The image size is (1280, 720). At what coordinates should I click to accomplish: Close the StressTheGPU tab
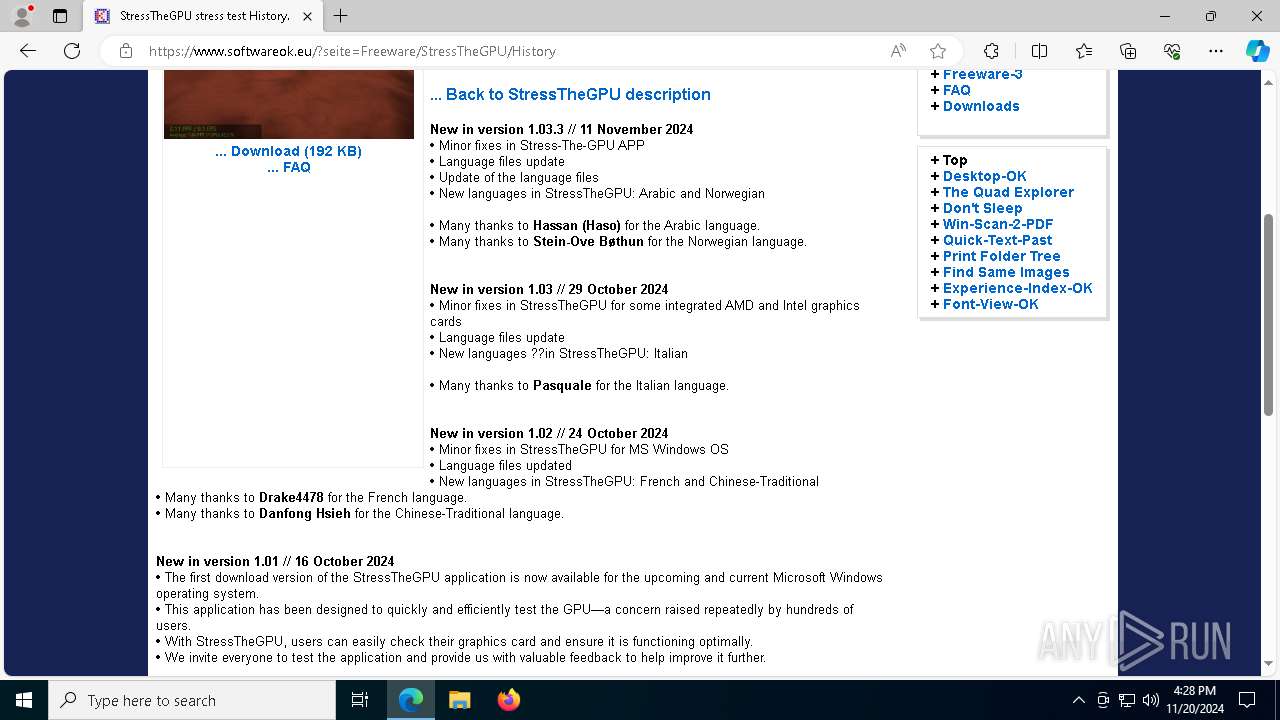[307, 16]
